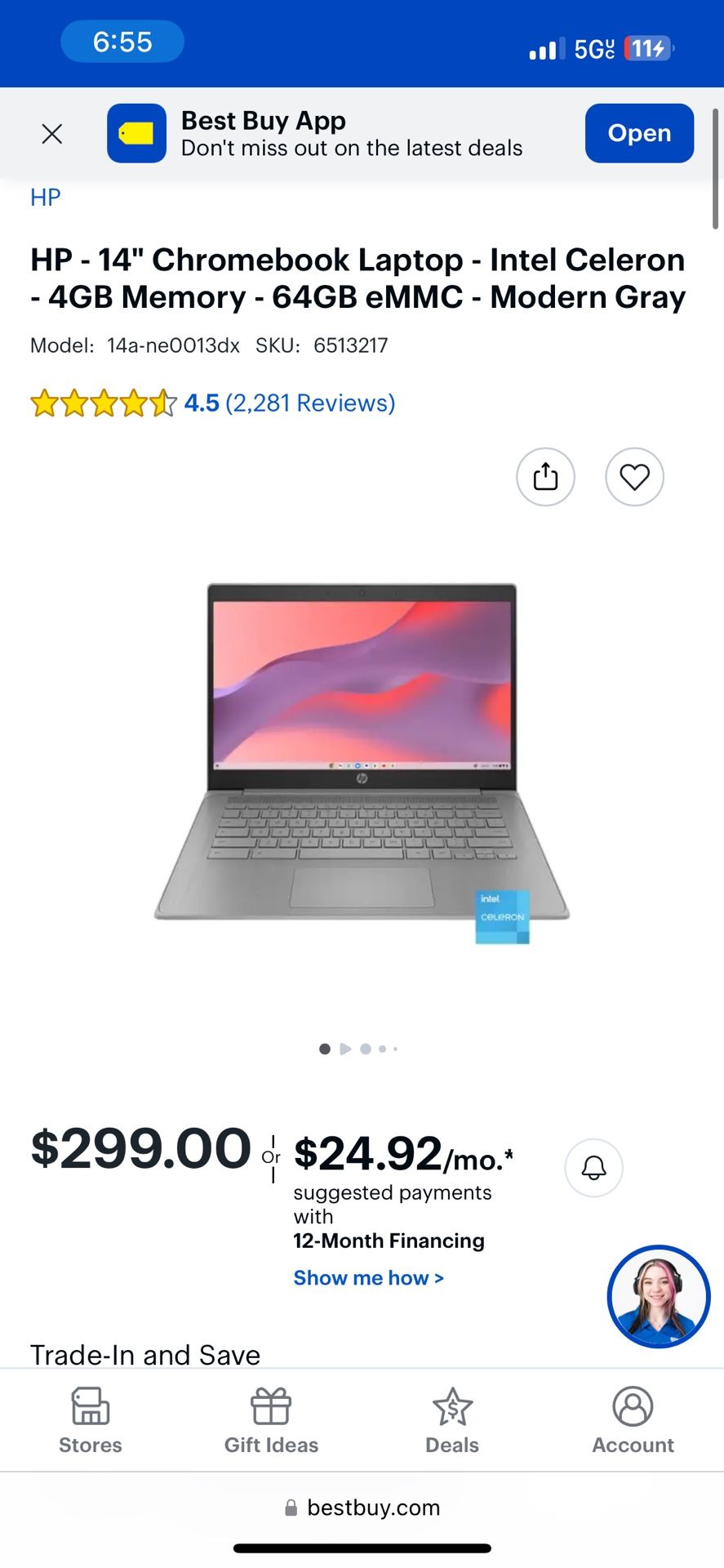
Task: Tap the bestbuy.com address bar
Action: click(362, 1508)
